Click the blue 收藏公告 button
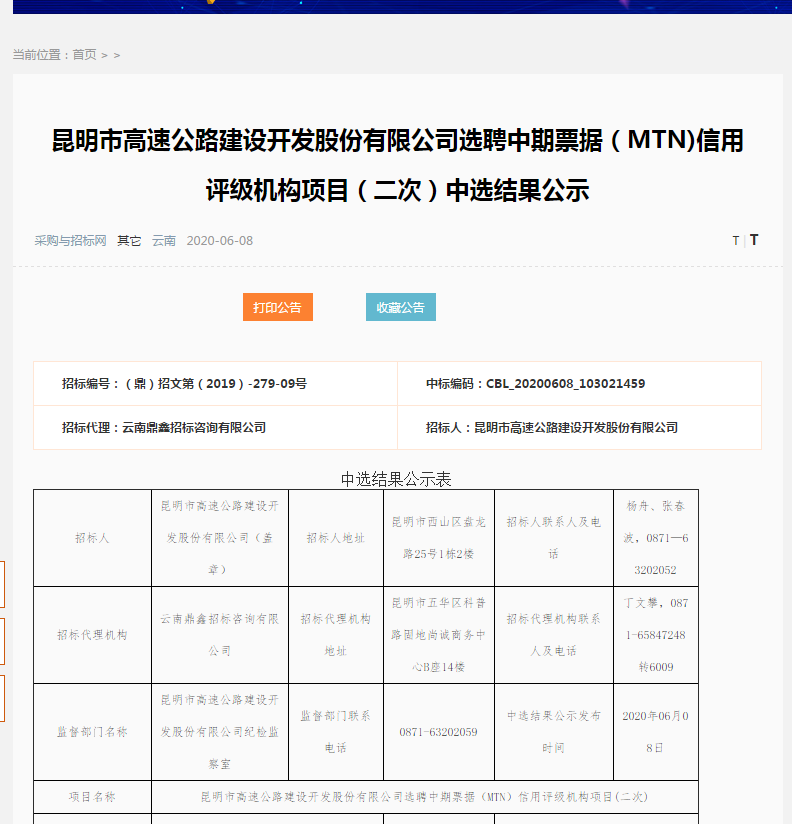Screen dimensions: 792x824 (x=400, y=307)
